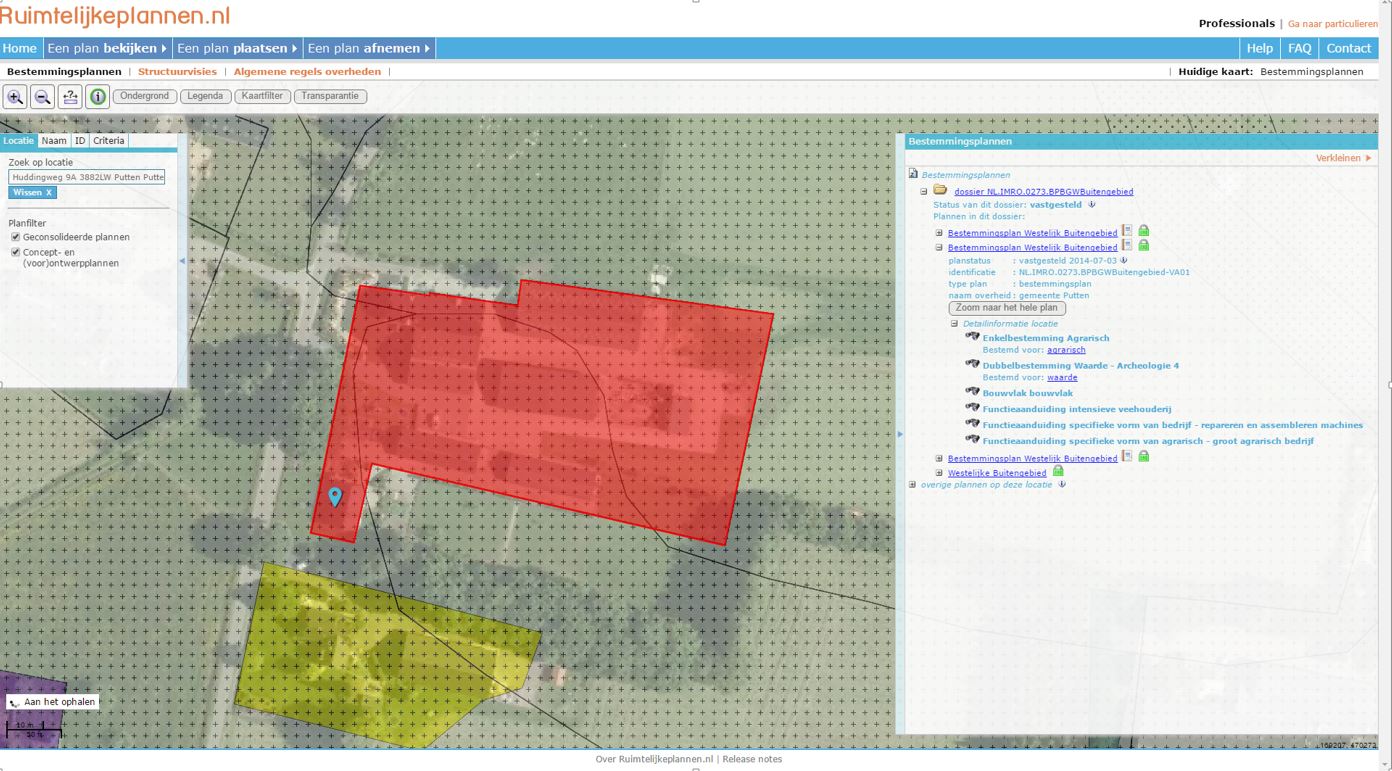Open the Structuurvisies map tab
Screen dimensions: 1392x771
click(x=177, y=72)
